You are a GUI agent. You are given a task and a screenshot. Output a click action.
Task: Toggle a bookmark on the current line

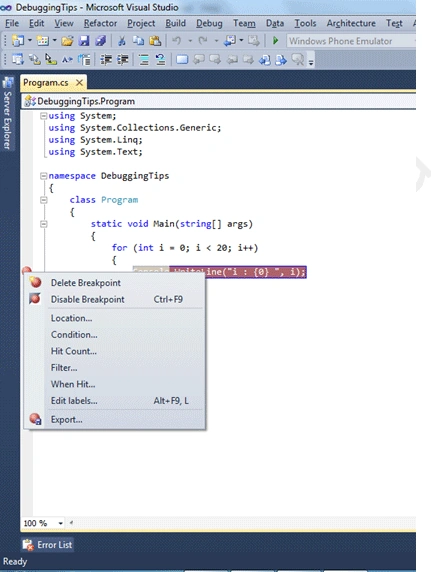coord(182,59)
